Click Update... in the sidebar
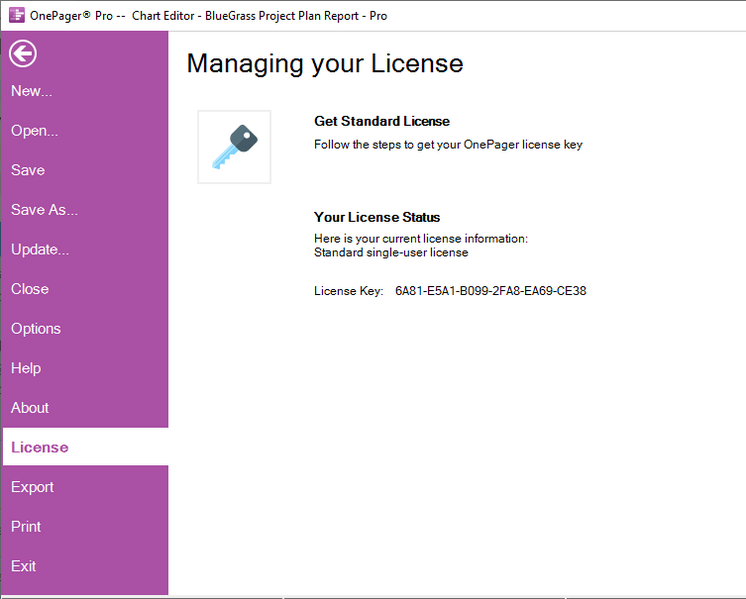Image resolution: width=746 pixels, height=599 pixels. coord(40,249)
